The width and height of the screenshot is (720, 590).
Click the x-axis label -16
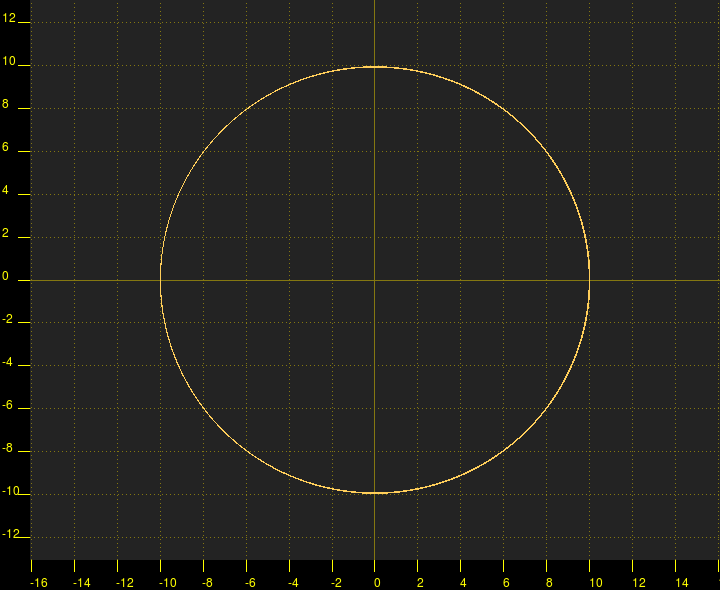39,583
